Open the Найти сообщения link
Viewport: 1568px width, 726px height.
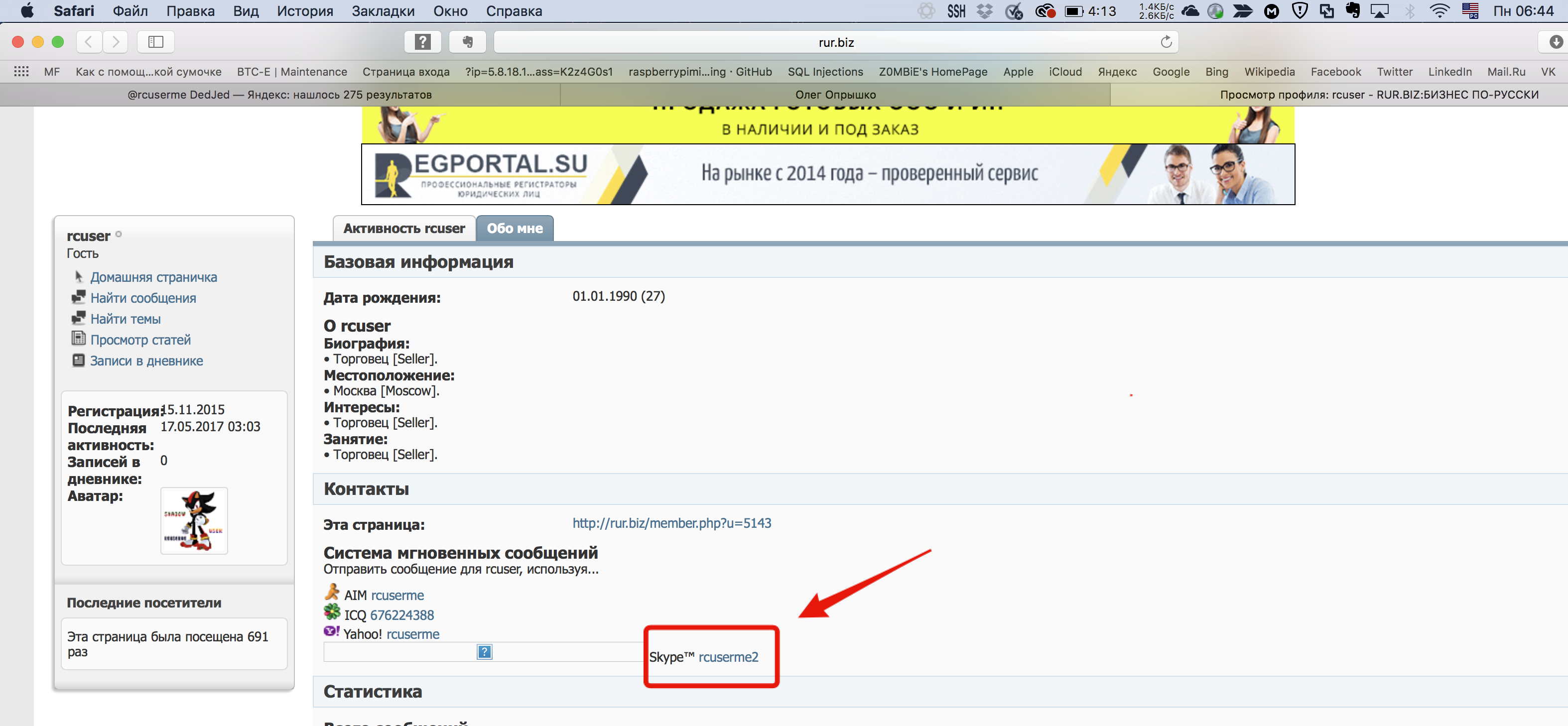coord(143,298)
